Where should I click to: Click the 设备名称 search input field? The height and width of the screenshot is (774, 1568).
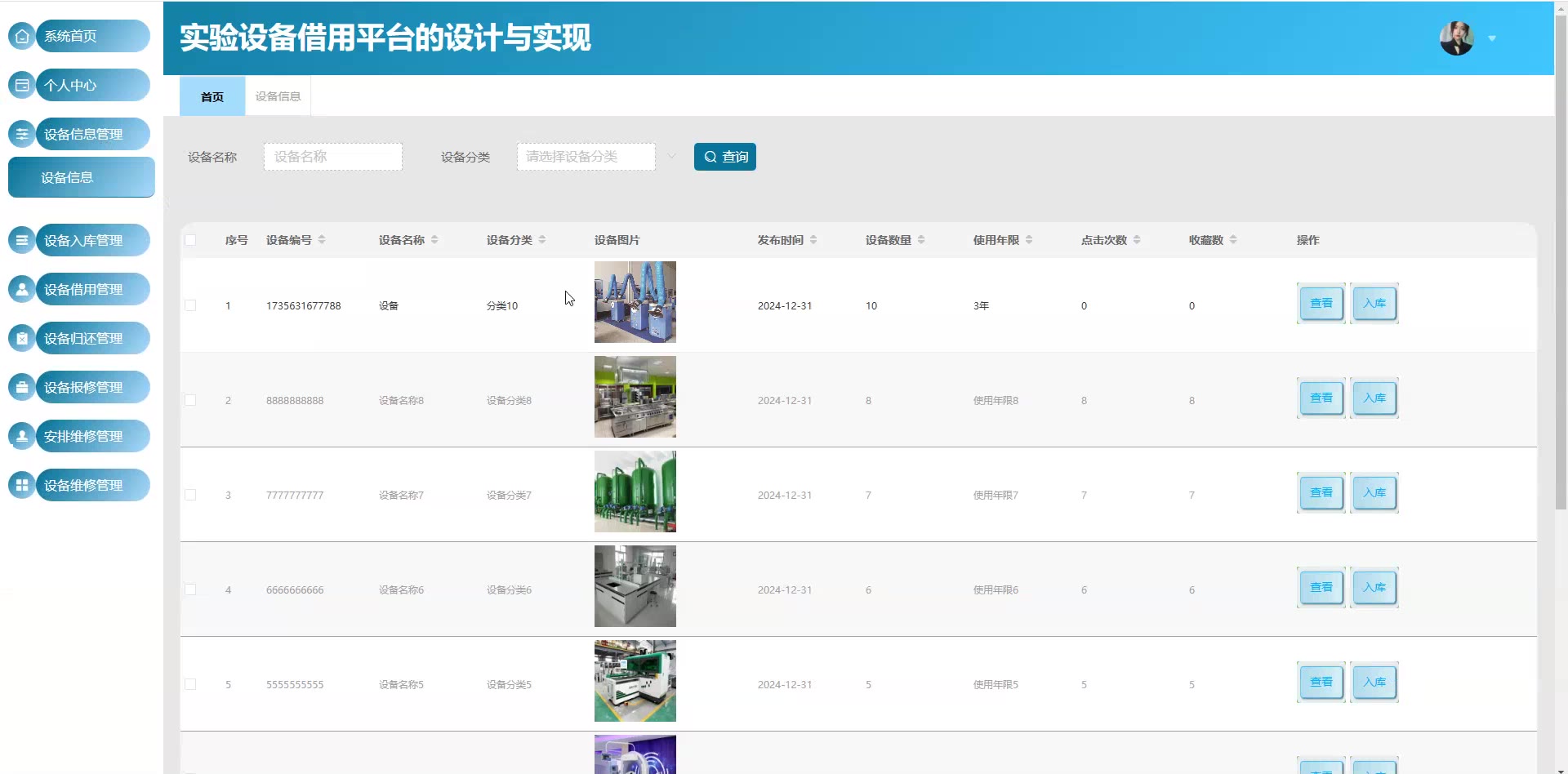click(333, 157)
